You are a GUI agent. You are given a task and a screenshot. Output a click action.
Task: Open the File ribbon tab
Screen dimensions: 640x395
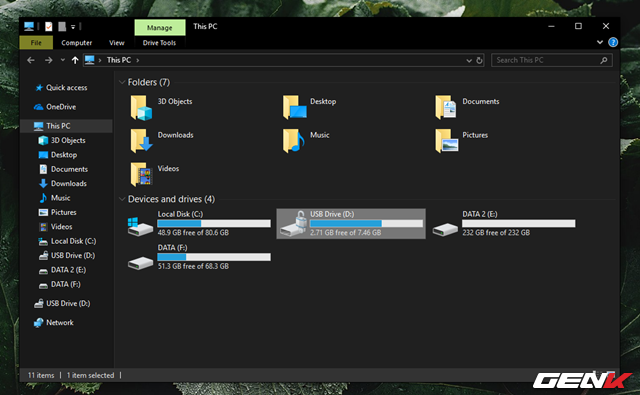click(36, 42)
